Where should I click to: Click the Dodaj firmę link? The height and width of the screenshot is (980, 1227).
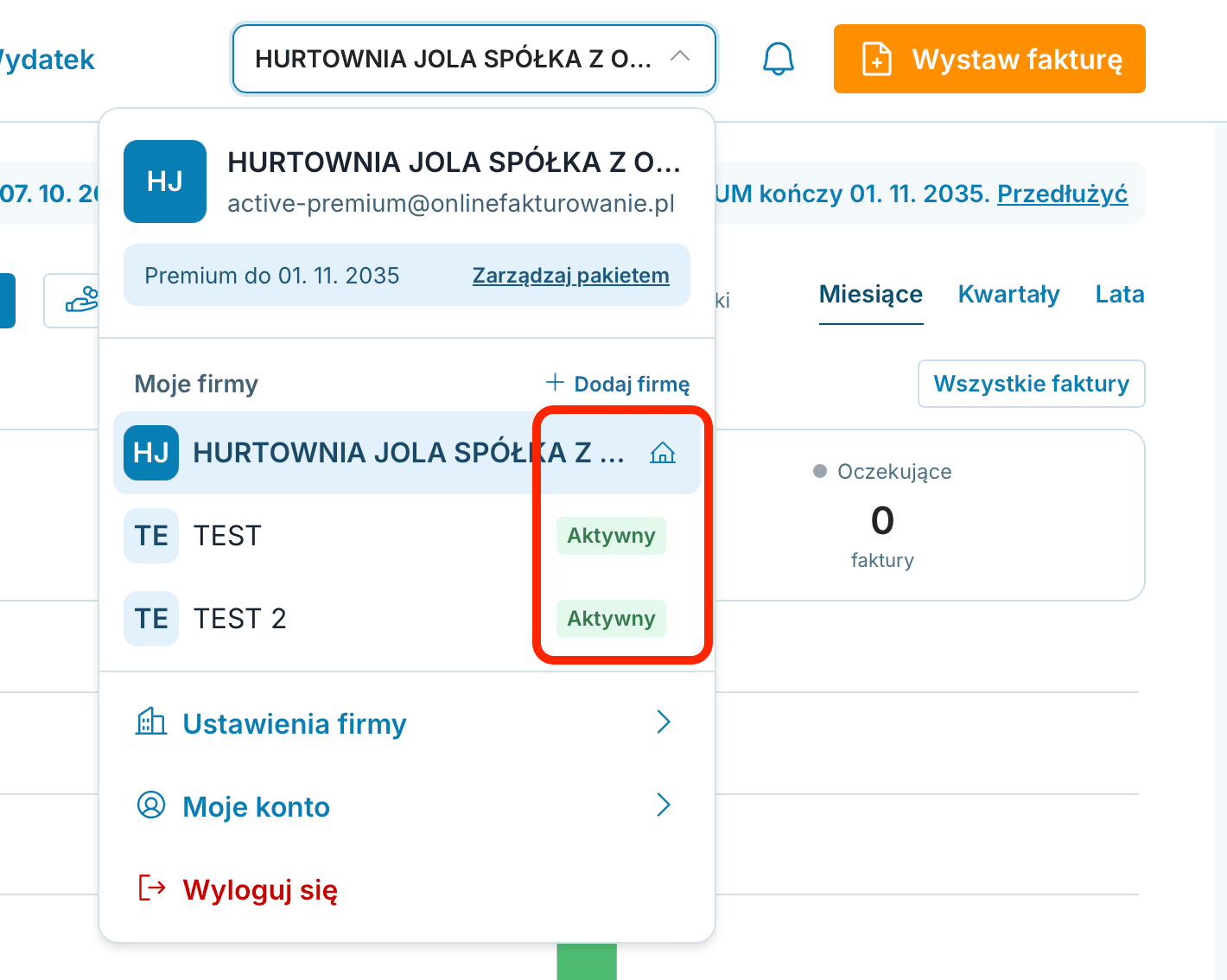(x=618, y=383)
